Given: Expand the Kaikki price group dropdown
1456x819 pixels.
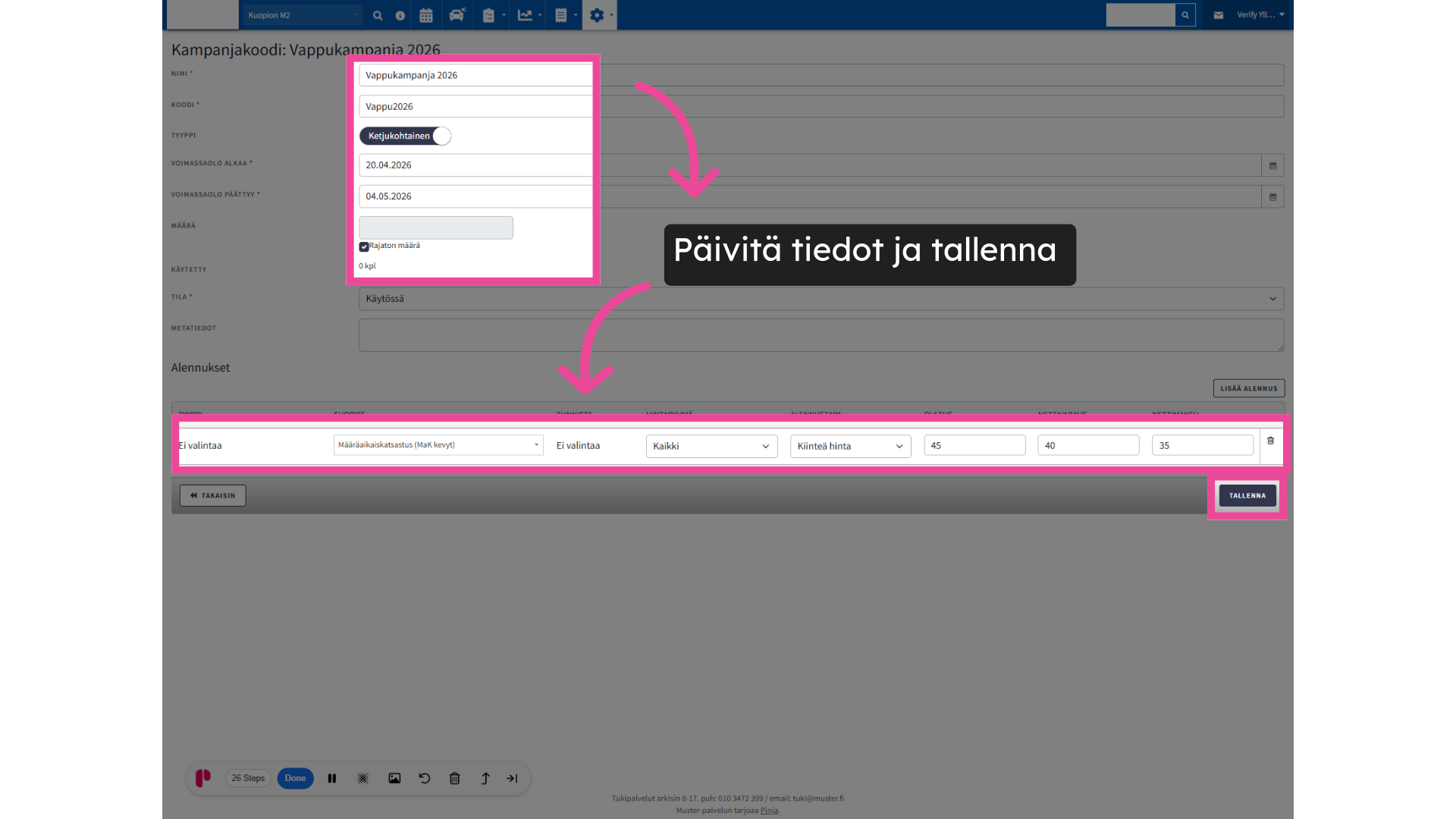Looking at the screenshot, I should point(711,446).
